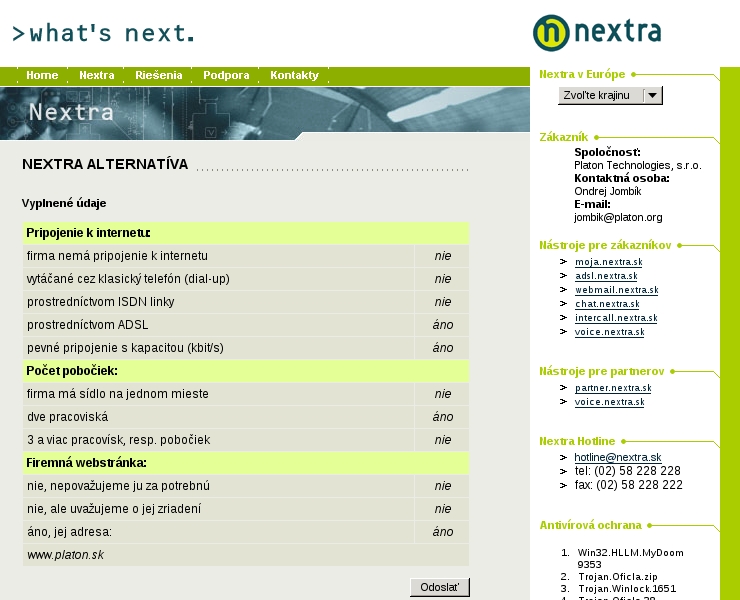
Task: Select 'nie, ale uvažujeme o jej zriadení' text
Action: click(x=114, y=509)
